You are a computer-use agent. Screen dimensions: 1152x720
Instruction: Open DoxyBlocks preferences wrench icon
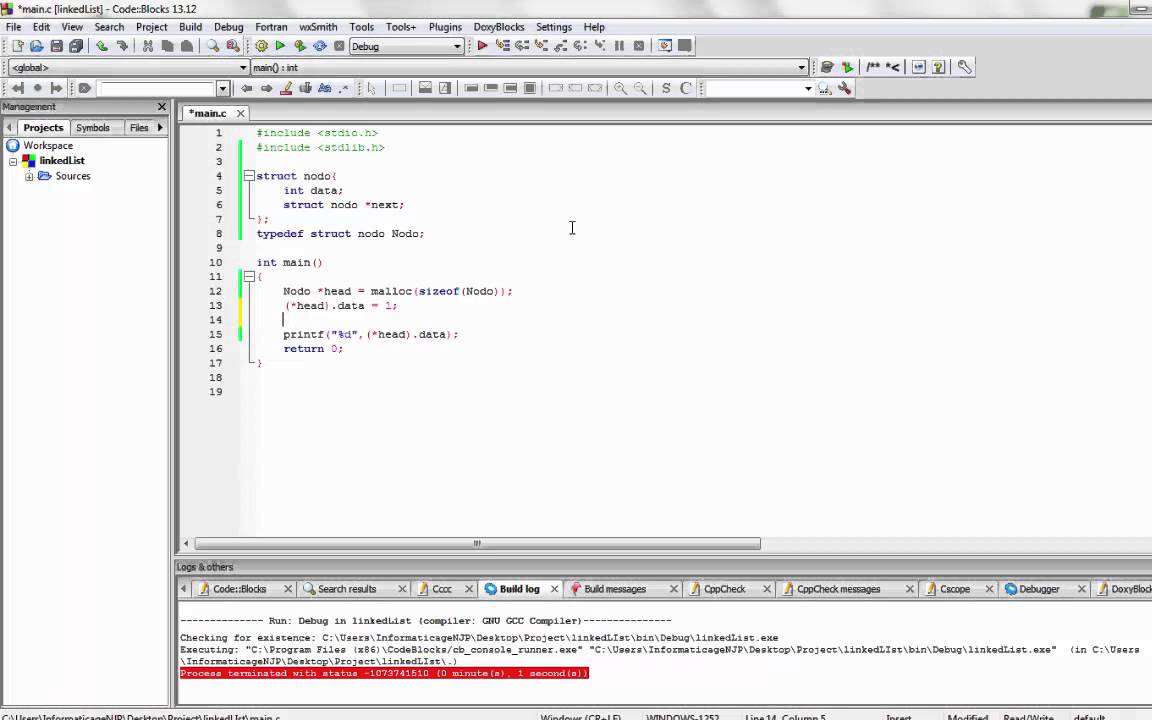(x=964, y=67)
